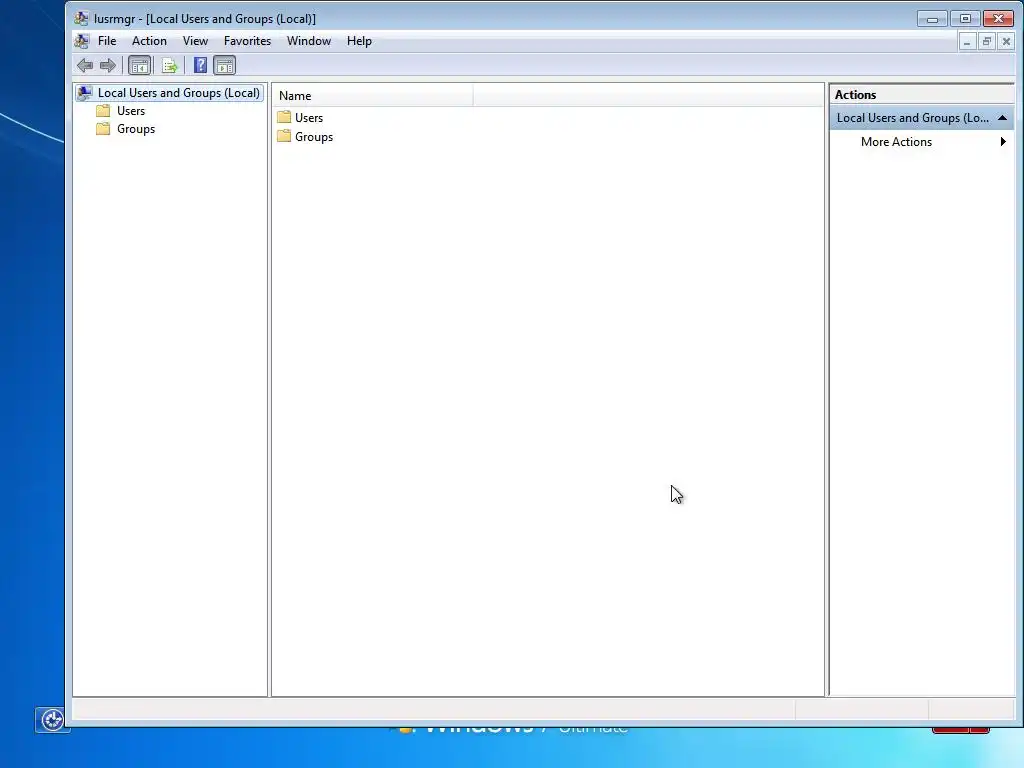This screenshot has height=768, width=1024.
Task: Click the Actions pane header
Action: 921,95
